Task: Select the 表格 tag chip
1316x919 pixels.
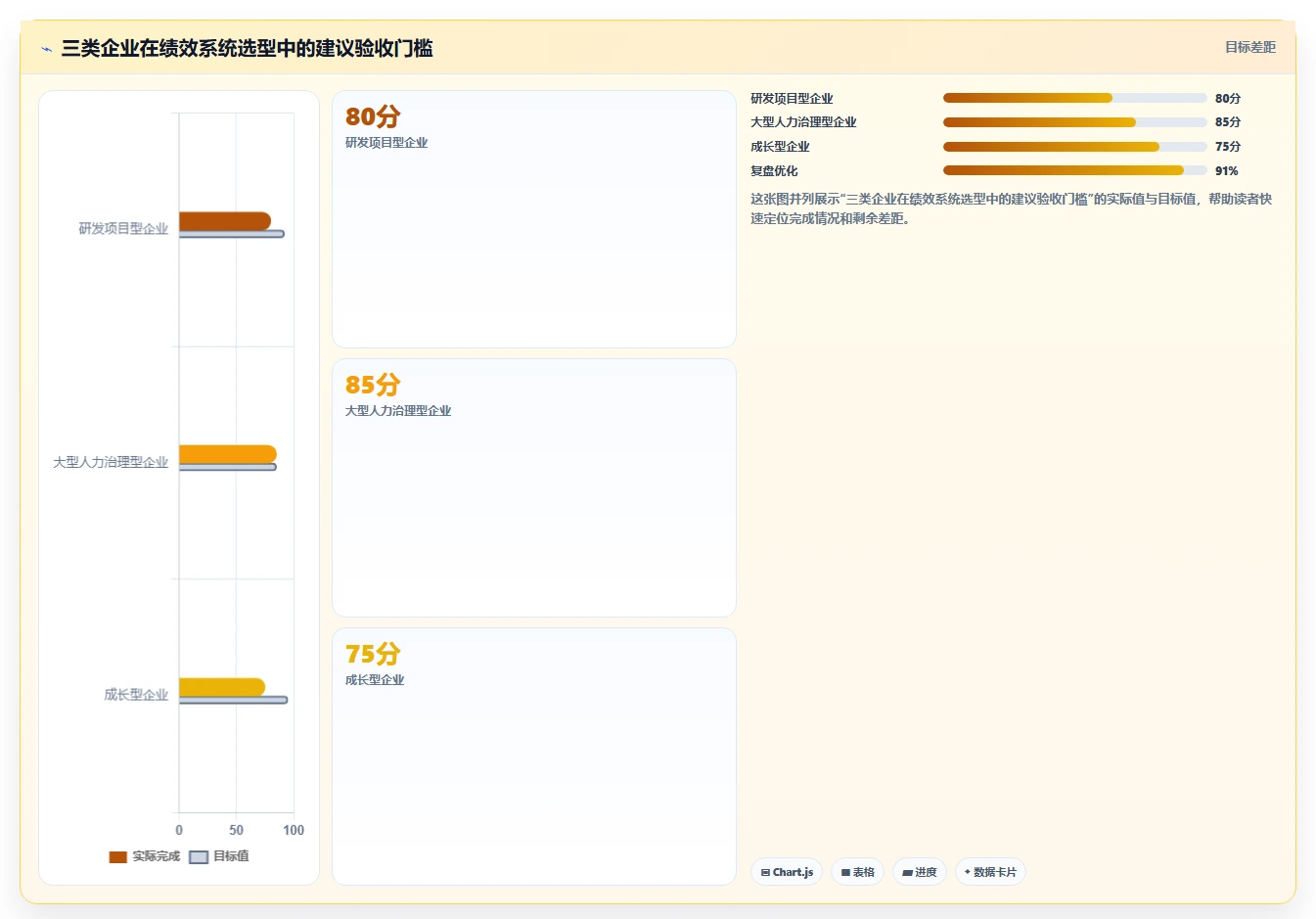Action: click(x=858, y=872)
